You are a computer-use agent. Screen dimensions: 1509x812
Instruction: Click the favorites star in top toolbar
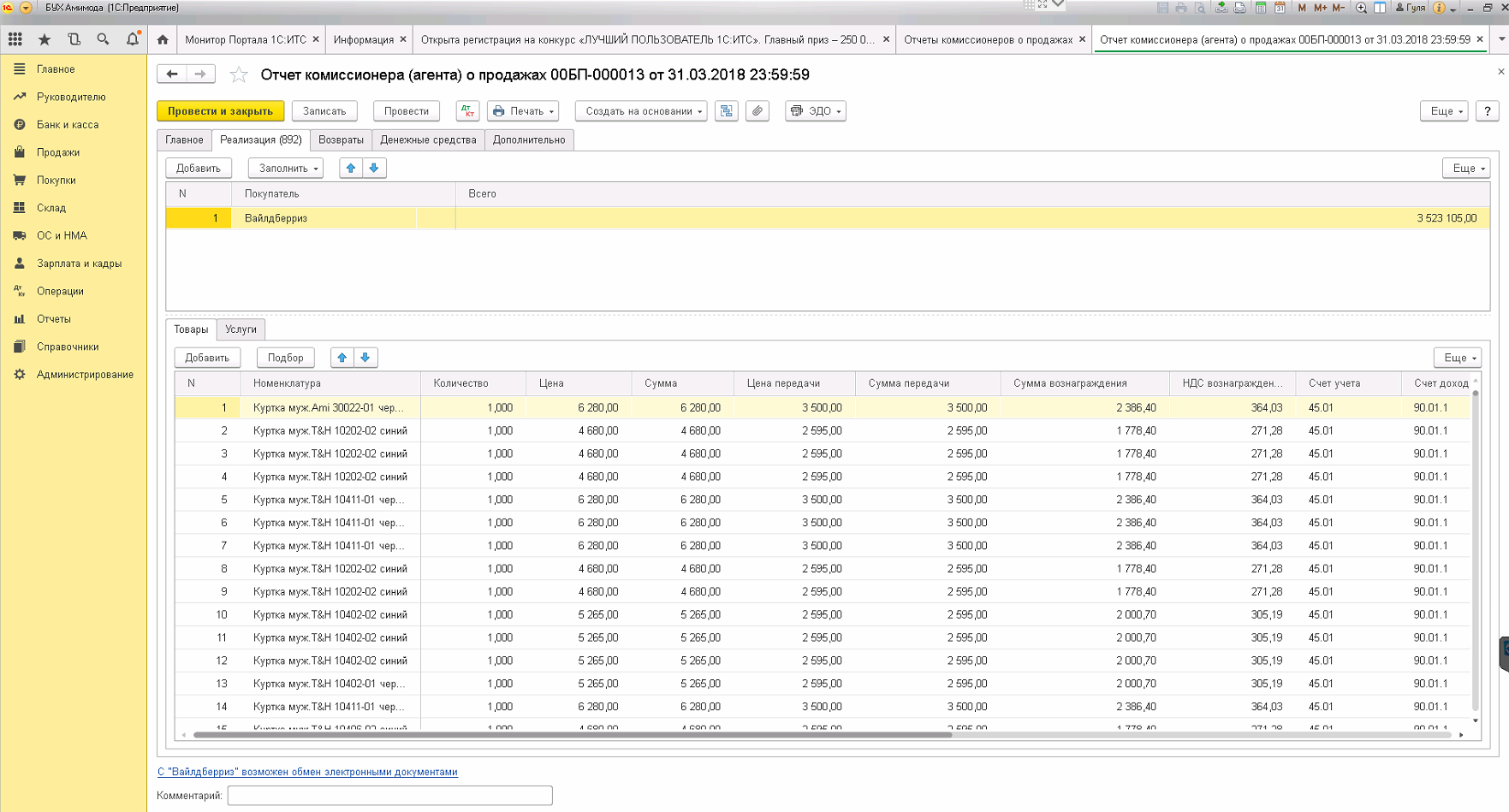pyautogui.click(x=45, y=39)
